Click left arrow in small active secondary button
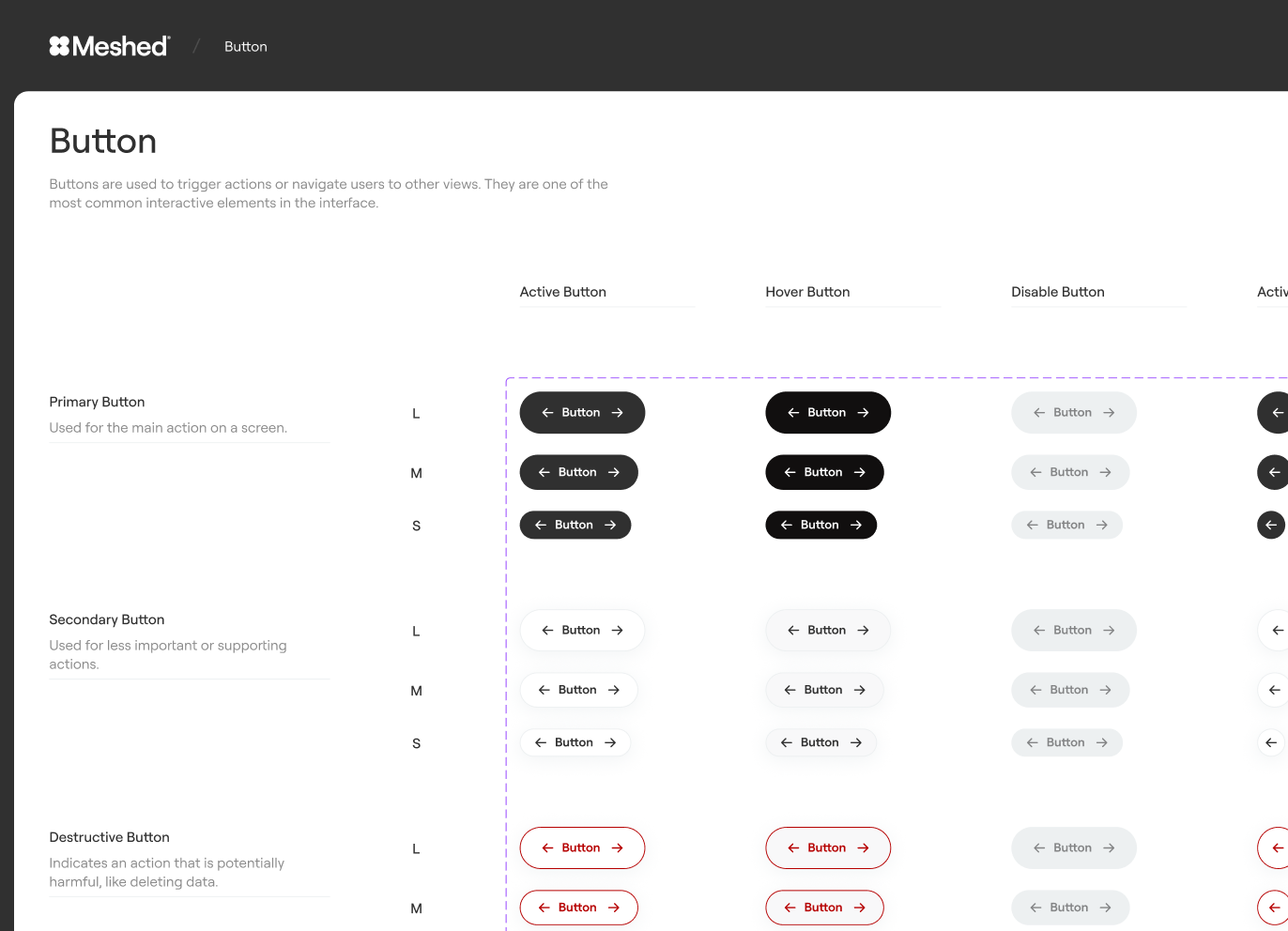 click(540, 742)
